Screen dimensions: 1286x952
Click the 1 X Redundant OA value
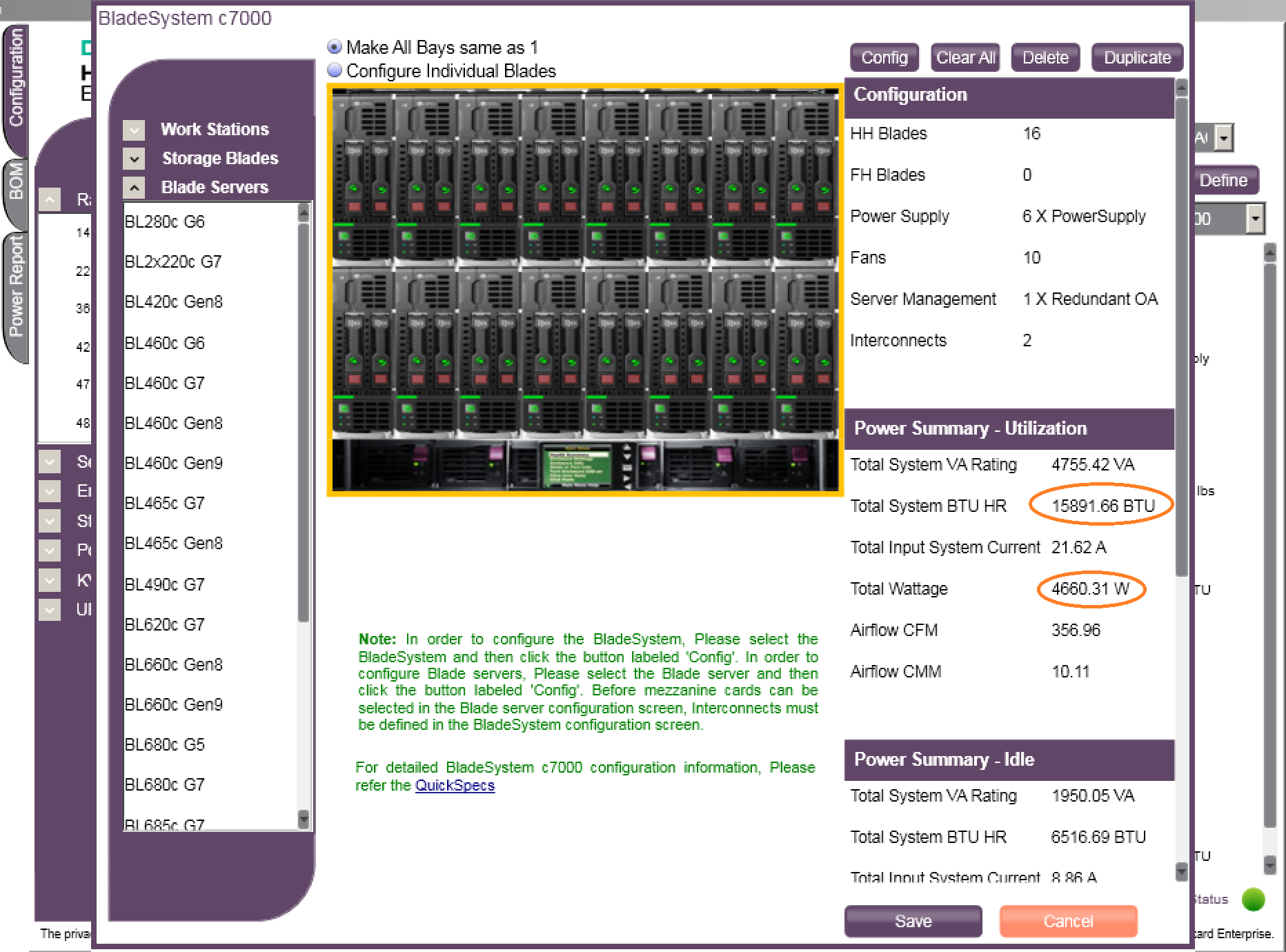(x=1090, y=299)
